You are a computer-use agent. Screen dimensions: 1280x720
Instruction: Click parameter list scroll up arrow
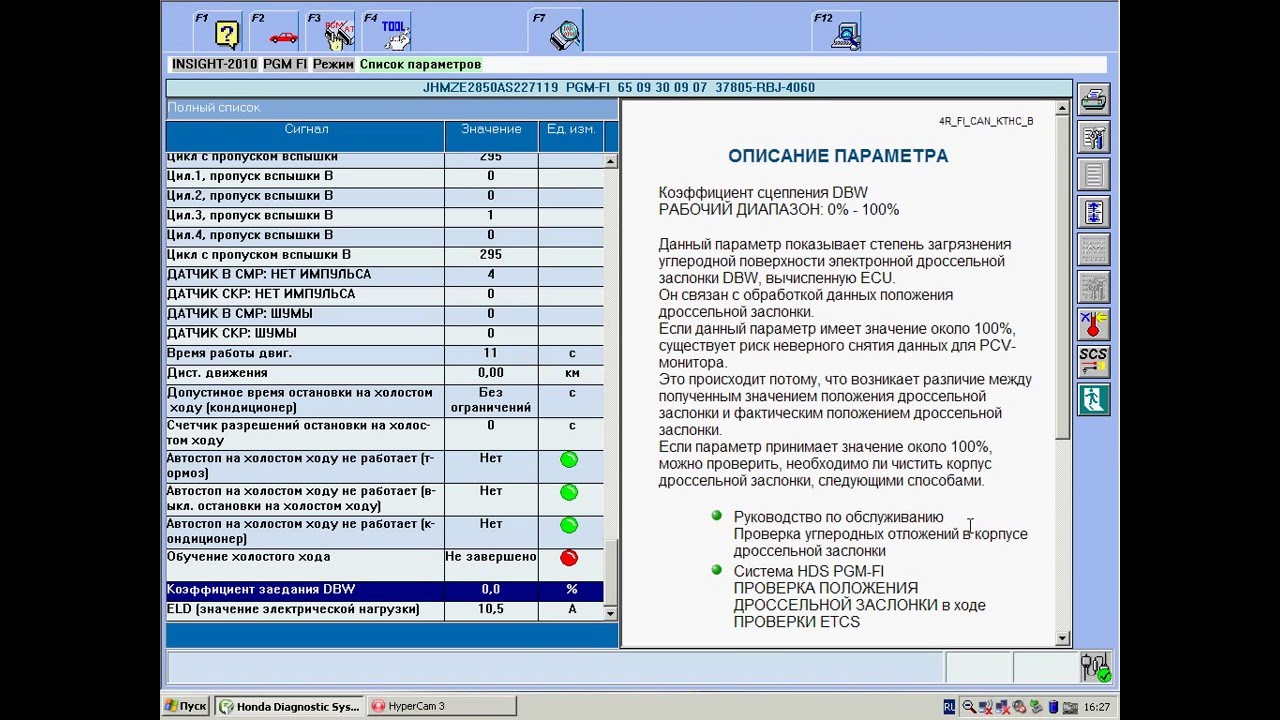[x=611, y=161]
